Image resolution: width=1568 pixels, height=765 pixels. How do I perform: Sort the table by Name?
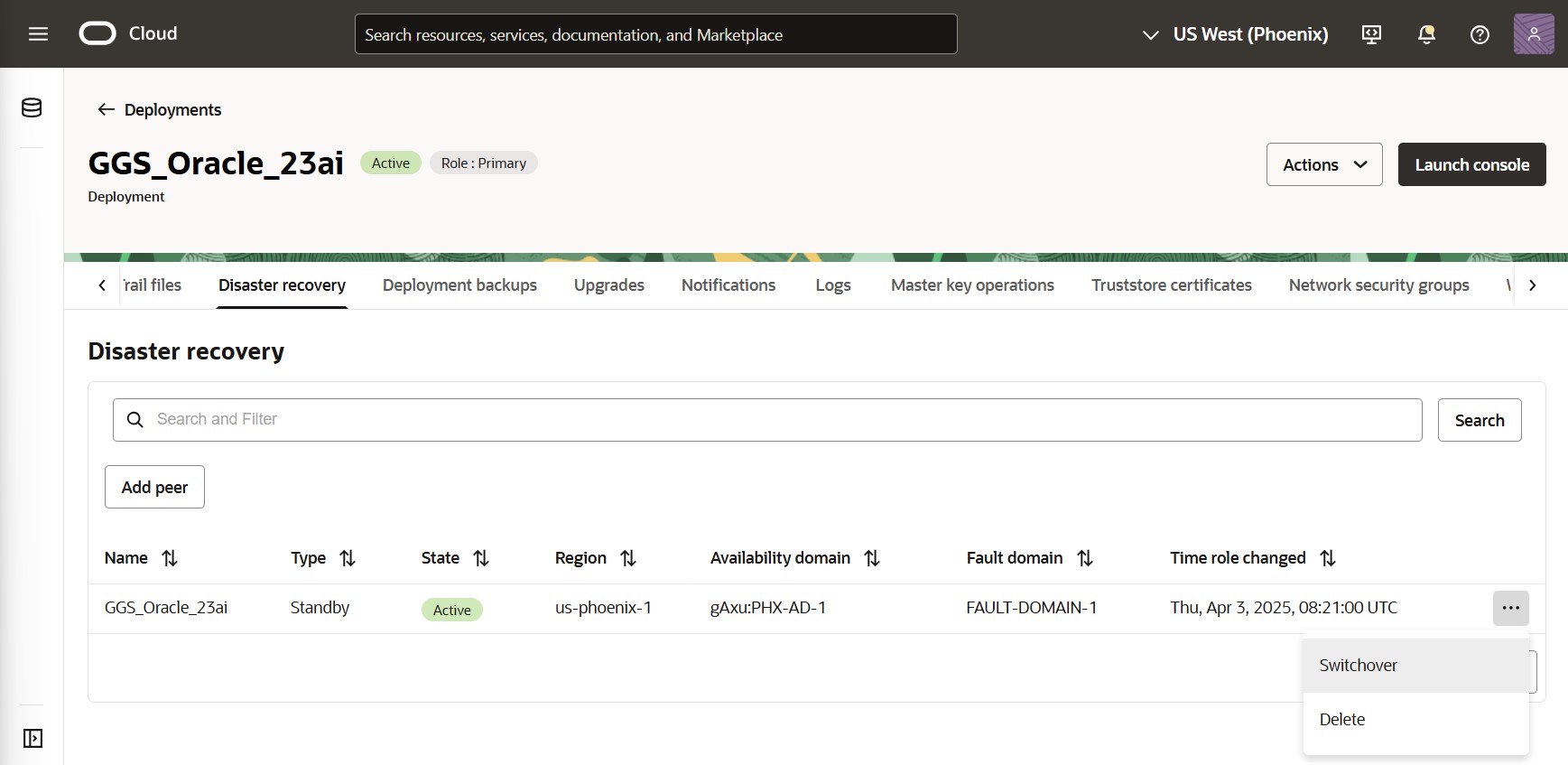[x=170, y=558]
